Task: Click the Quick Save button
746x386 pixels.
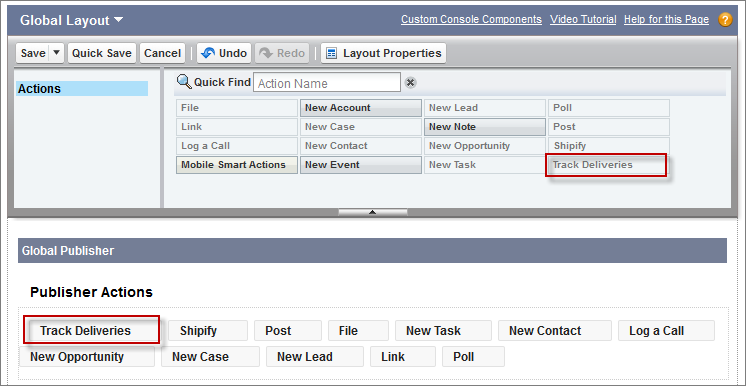Action: click(102, 53)
